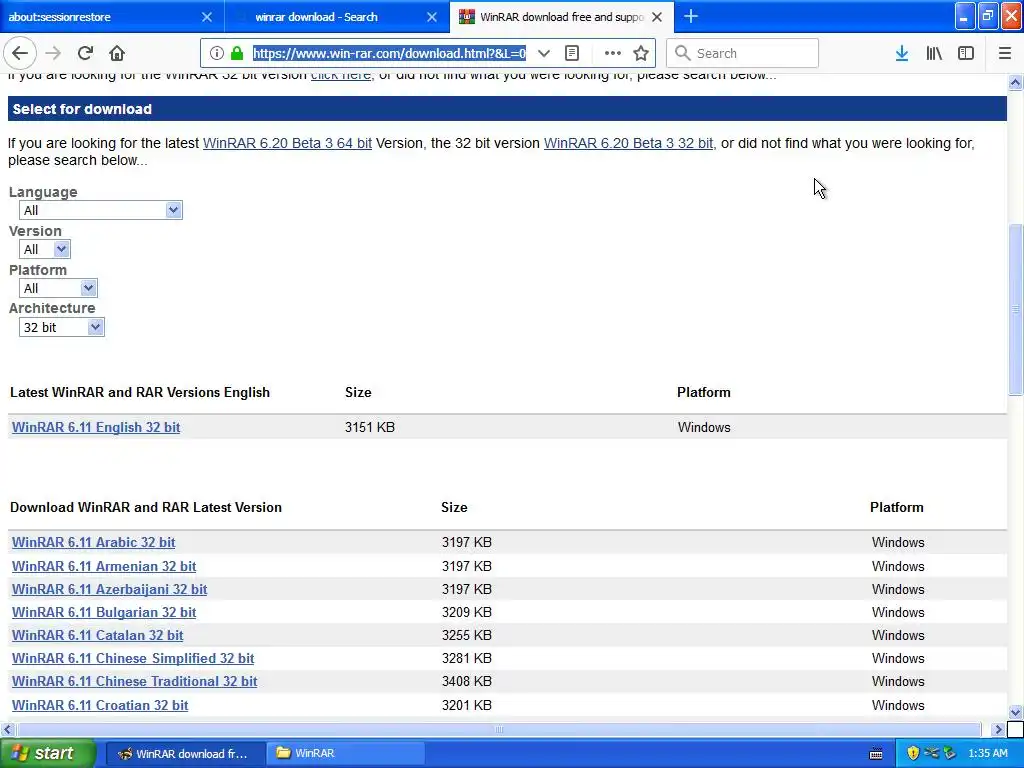
Task: Download WinRAR 6.11 Azerbaijani 32 bit
Action: pos(110,589)
